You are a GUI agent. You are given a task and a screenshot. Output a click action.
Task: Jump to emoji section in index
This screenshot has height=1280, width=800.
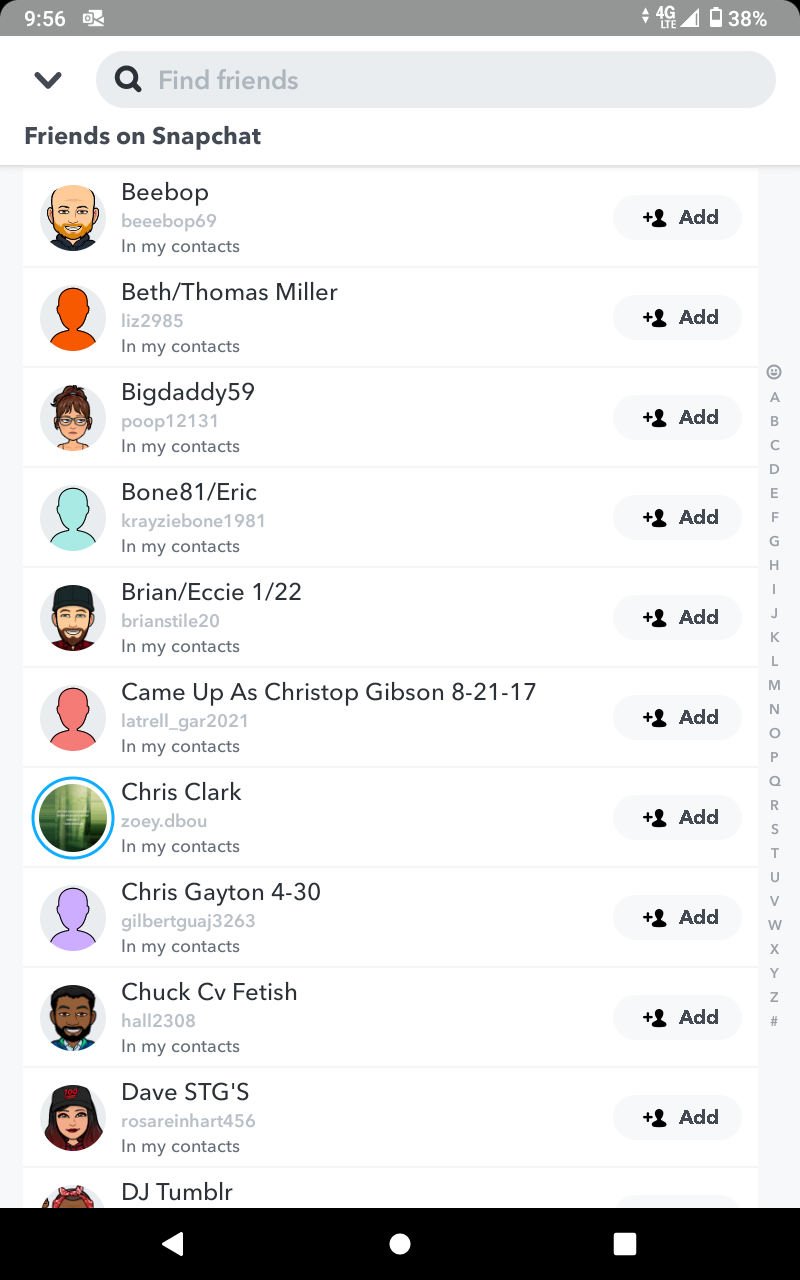[x=774, y=372]
